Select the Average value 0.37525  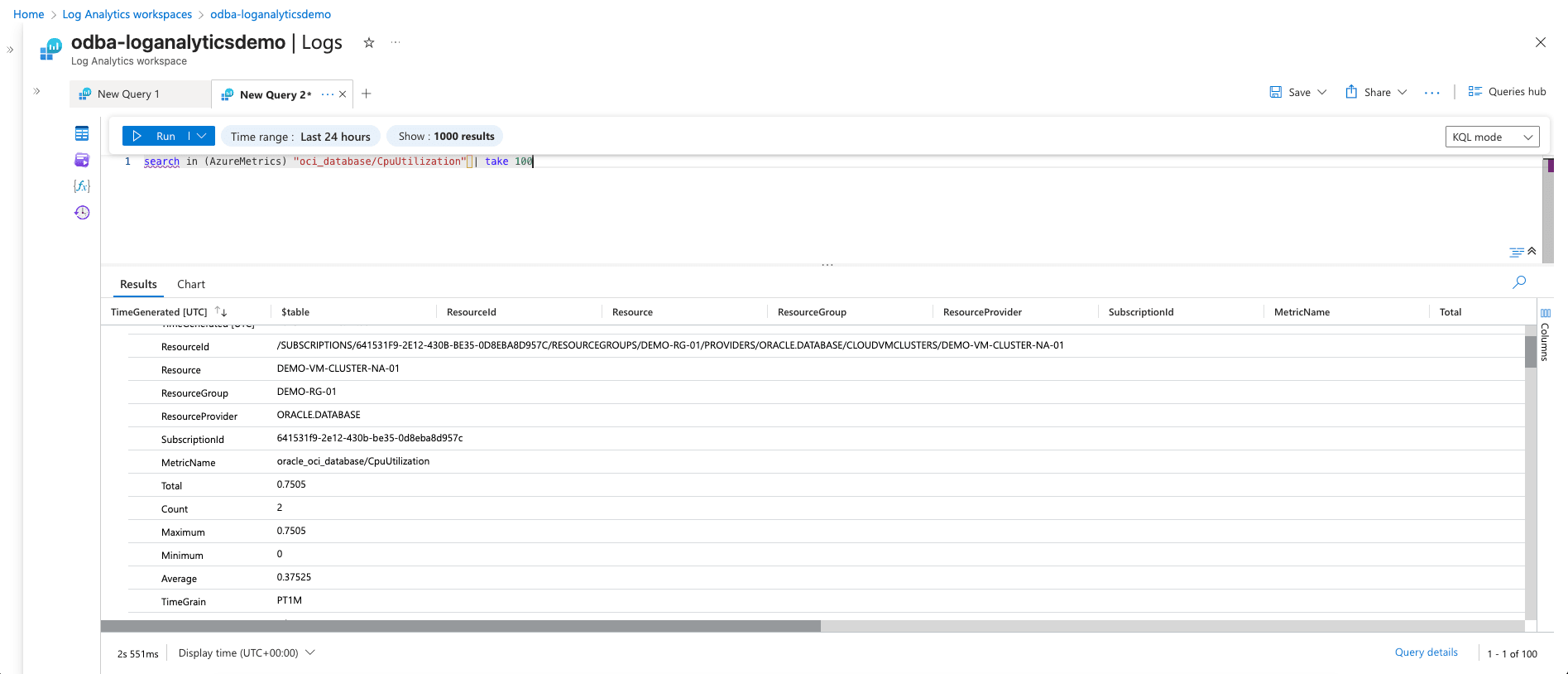click(294, 577)
